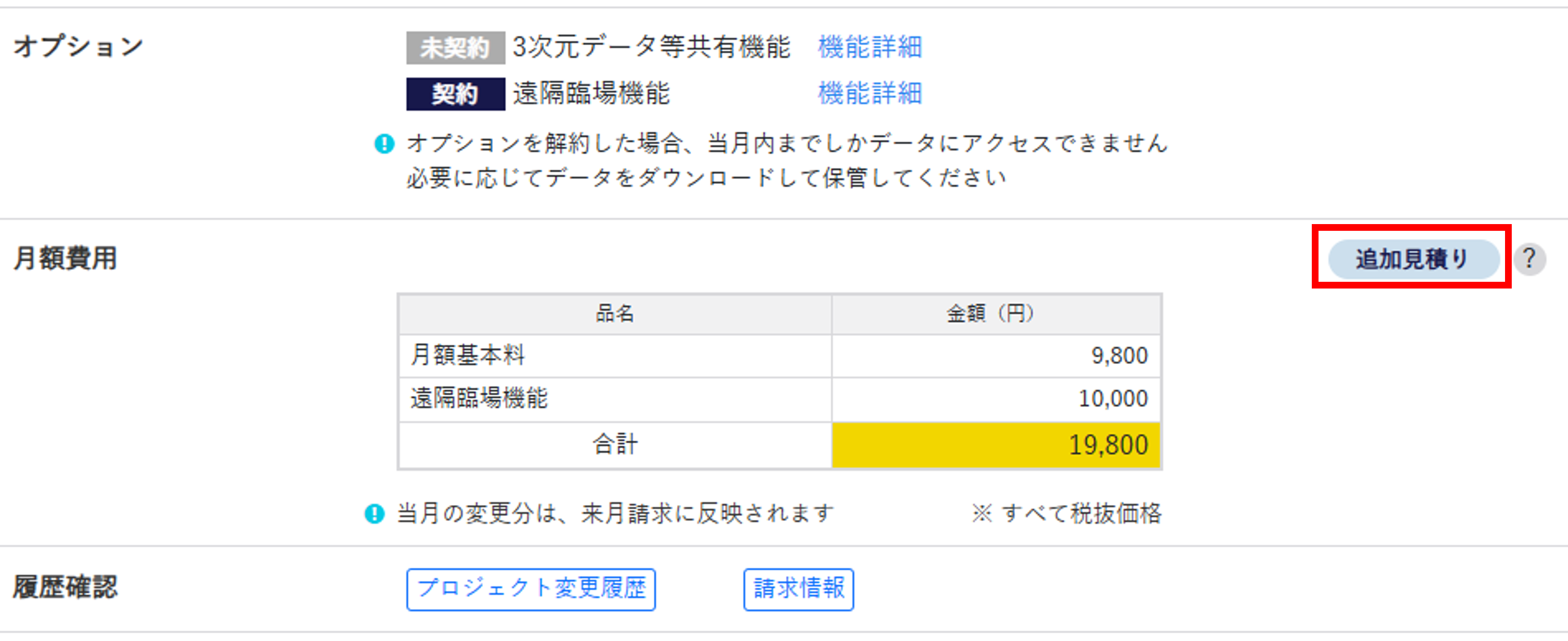Click the 9,800 amount cell
The width and height of the screenshot is (1568, 641).
(x=996, y=355)
